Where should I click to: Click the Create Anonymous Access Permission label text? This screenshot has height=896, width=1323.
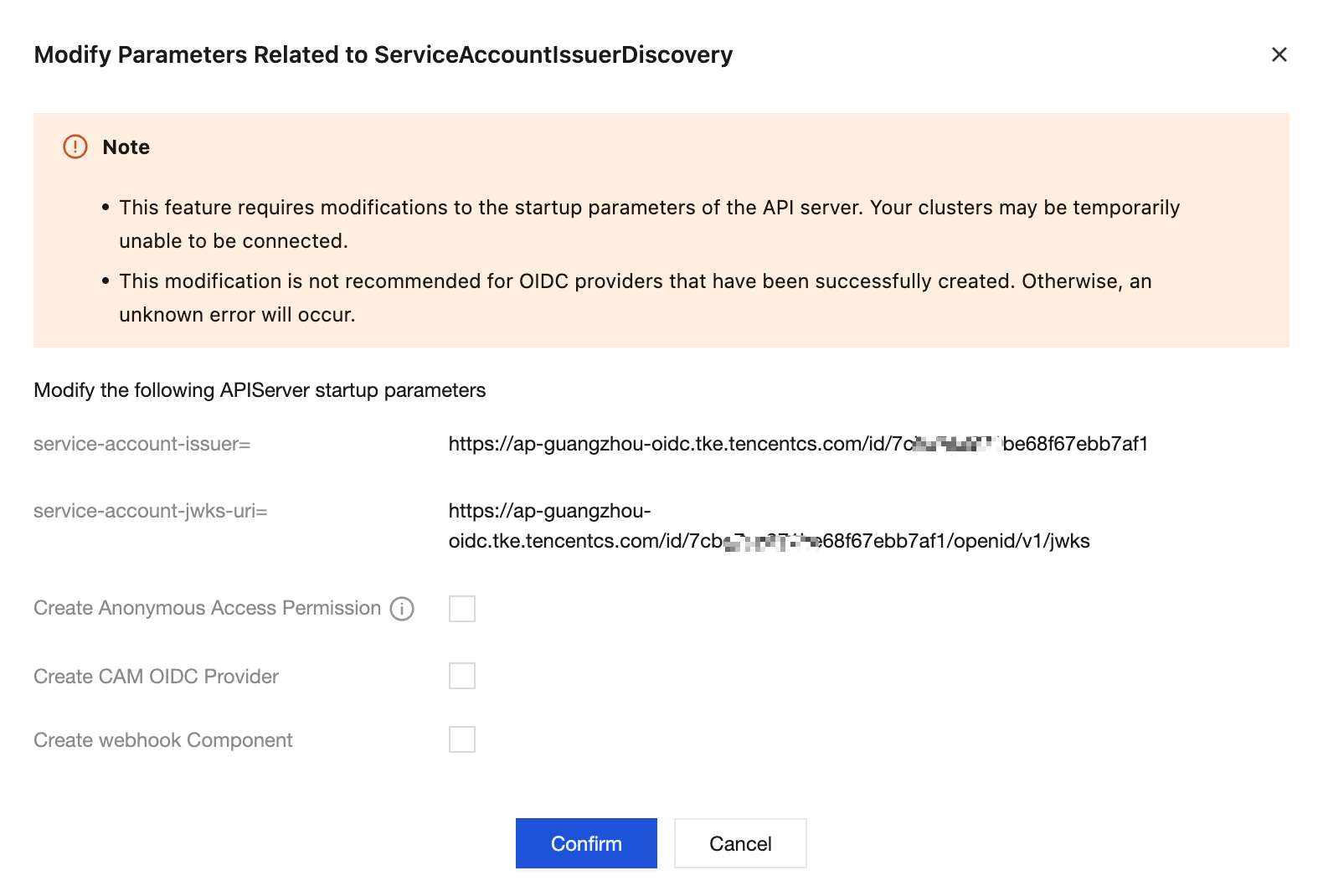tap(208, 608)
